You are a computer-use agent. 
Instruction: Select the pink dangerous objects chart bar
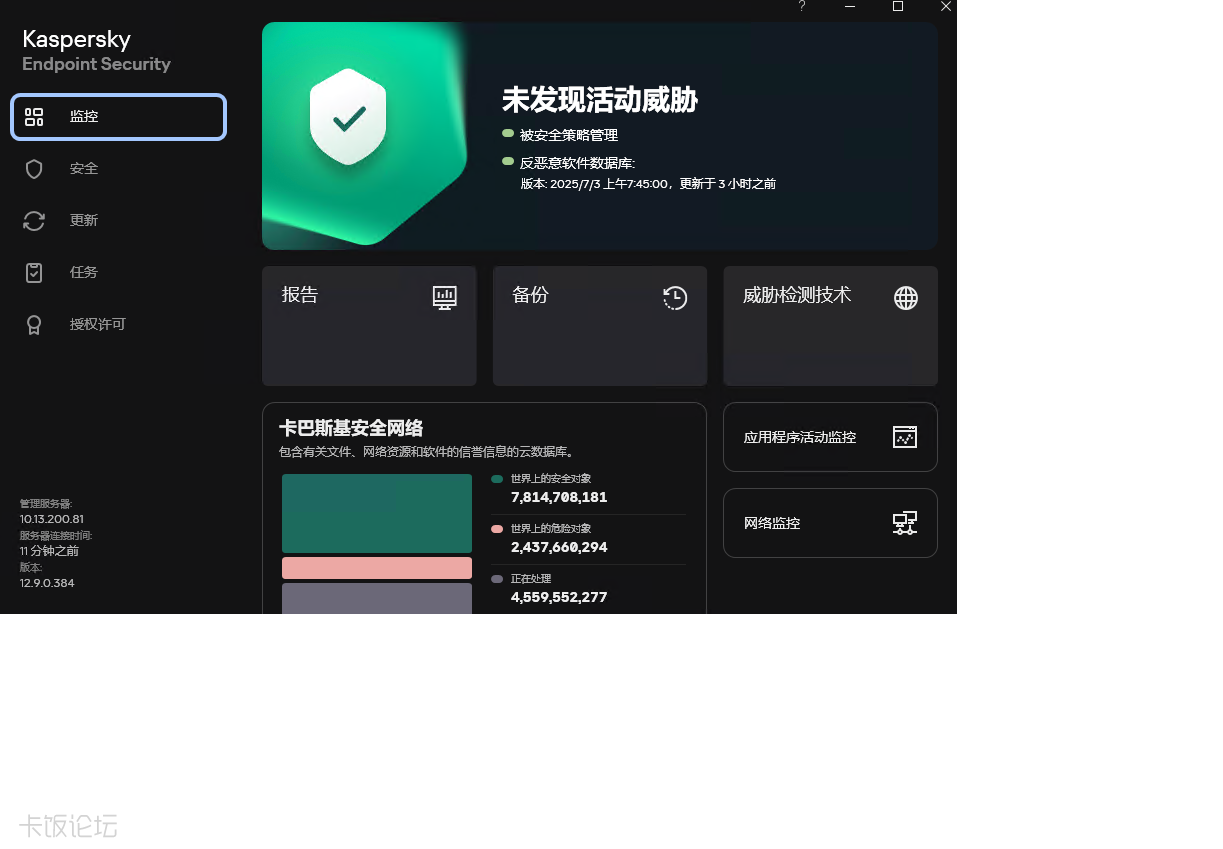click(377, 568)
